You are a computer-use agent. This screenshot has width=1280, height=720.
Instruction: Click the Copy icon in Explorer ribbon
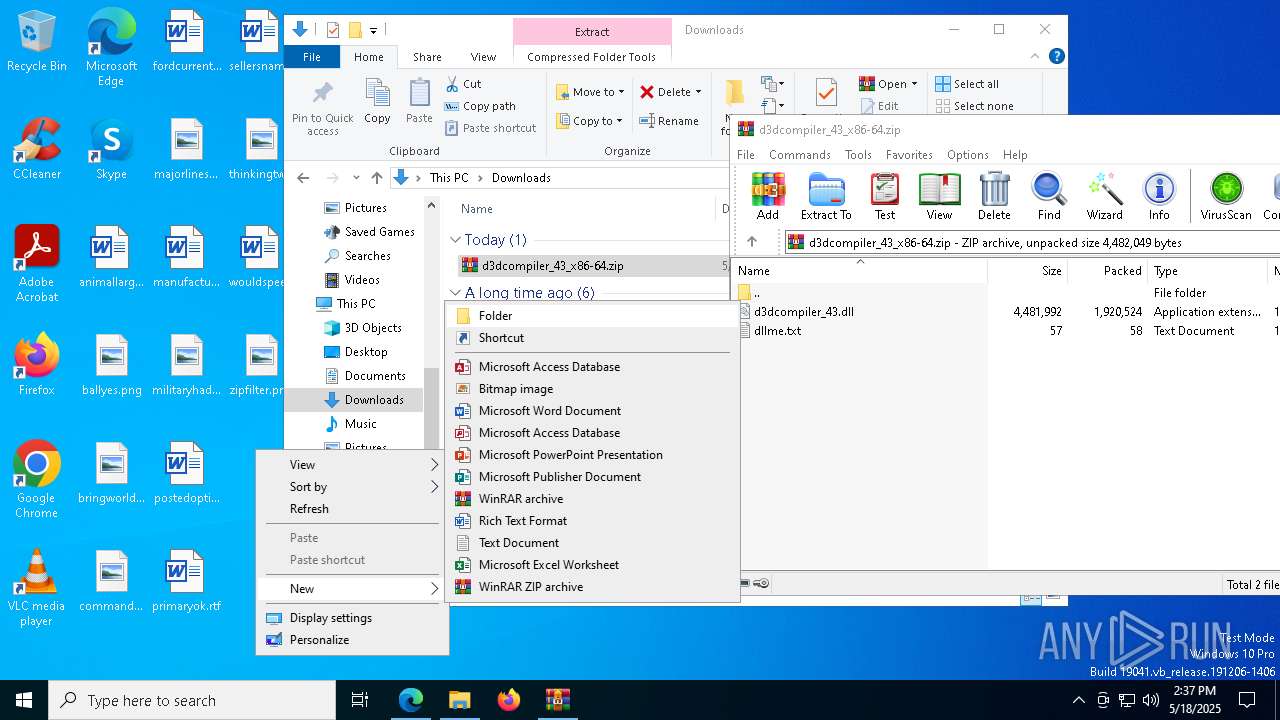coord(377,102)
